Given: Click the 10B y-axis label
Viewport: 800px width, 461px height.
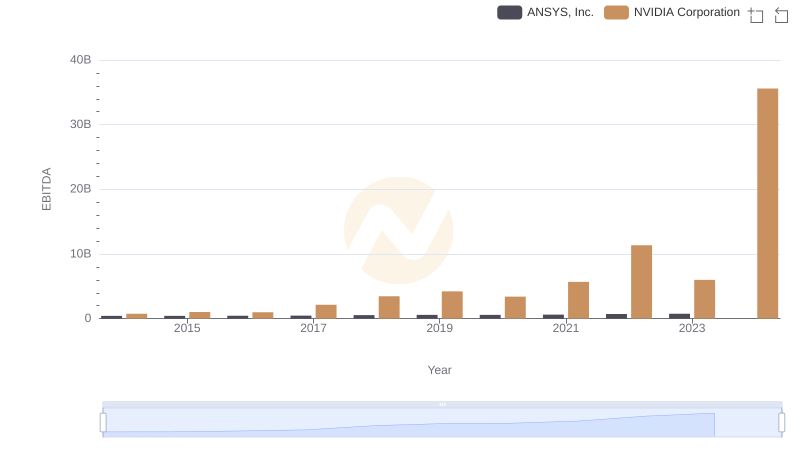Looking at the screenshot, I should [x=81, y=254].
